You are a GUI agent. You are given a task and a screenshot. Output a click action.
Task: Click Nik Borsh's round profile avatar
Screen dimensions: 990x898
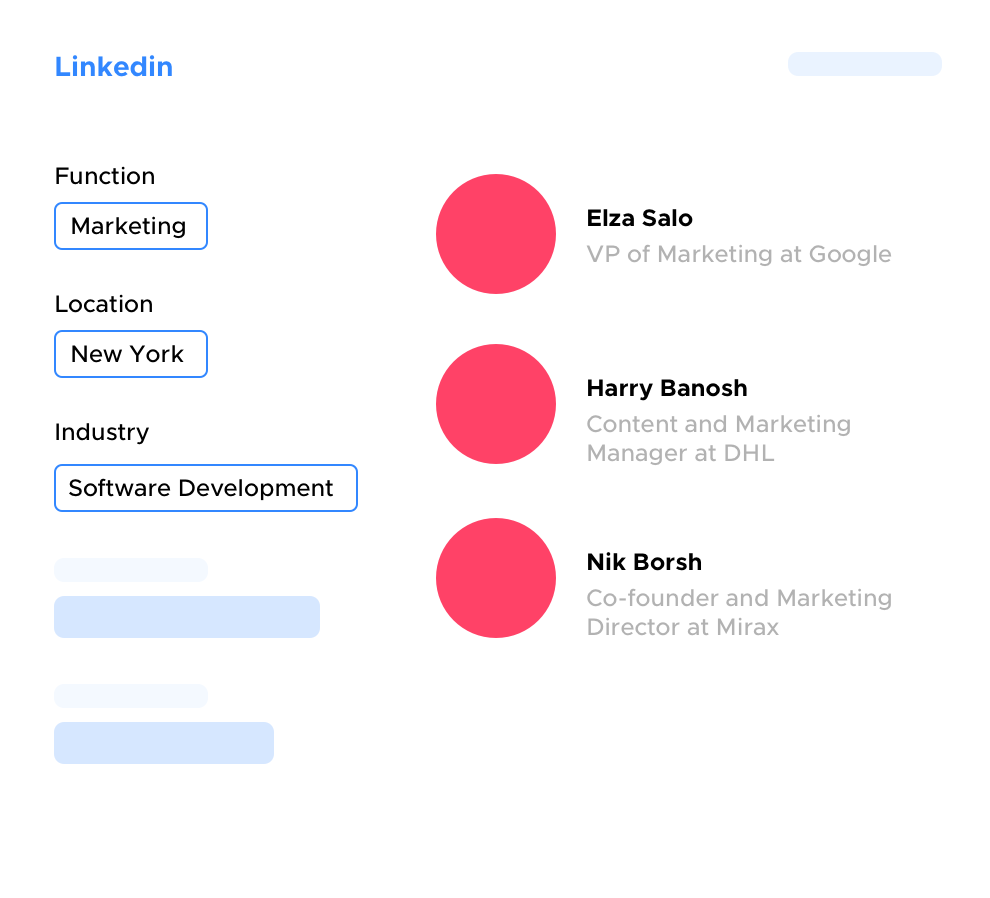[x=496, y=578]
